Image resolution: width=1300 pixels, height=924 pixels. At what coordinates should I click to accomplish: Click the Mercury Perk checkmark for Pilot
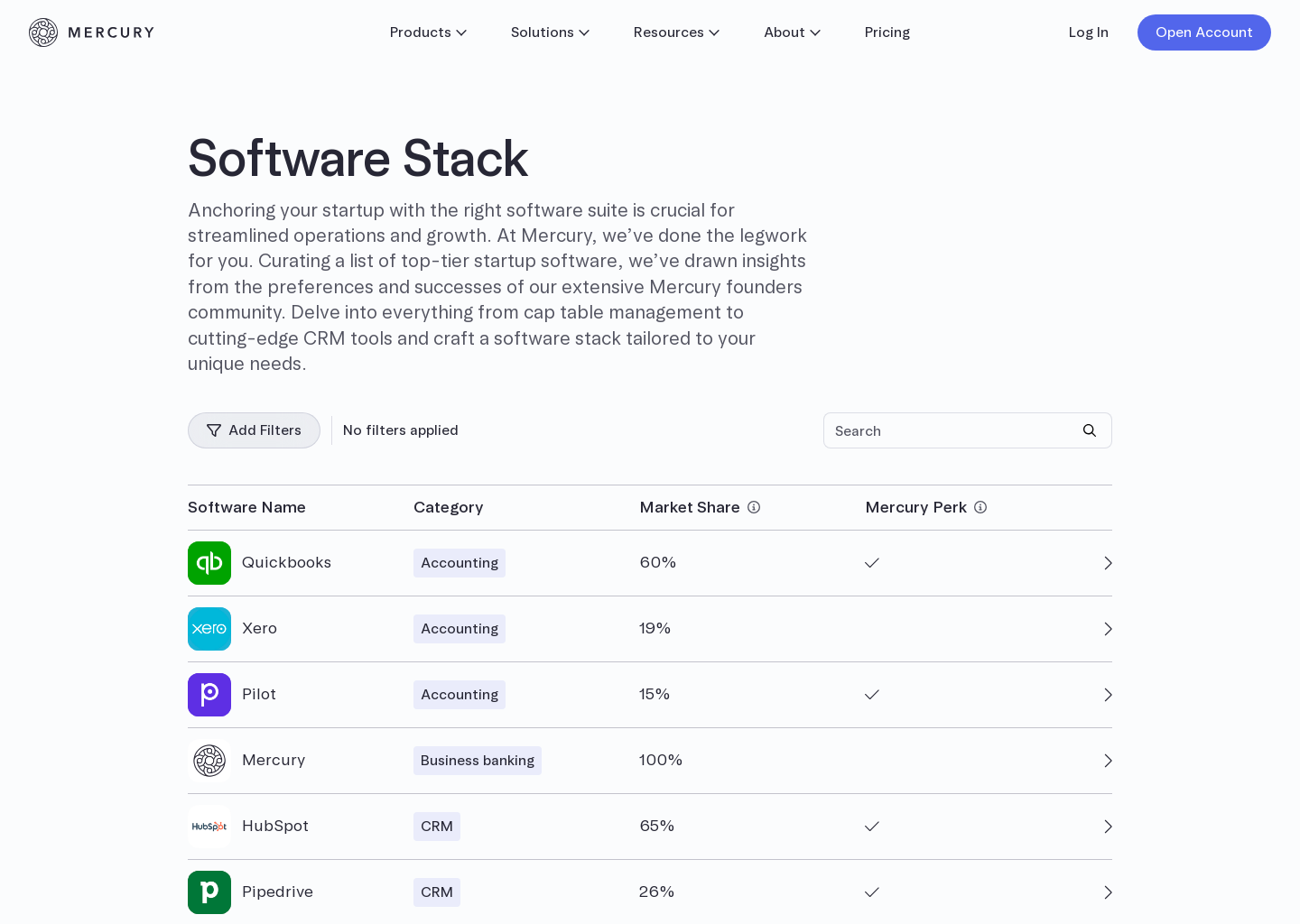pos(872,695)
